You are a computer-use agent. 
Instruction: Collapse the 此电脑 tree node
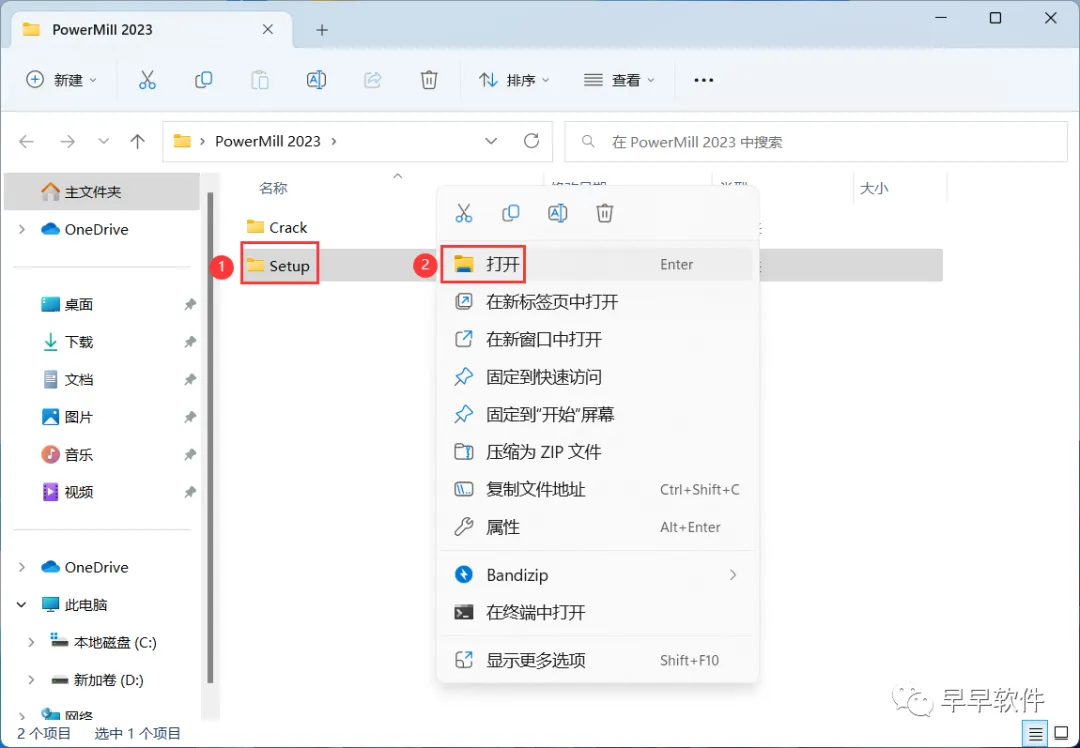21,605
